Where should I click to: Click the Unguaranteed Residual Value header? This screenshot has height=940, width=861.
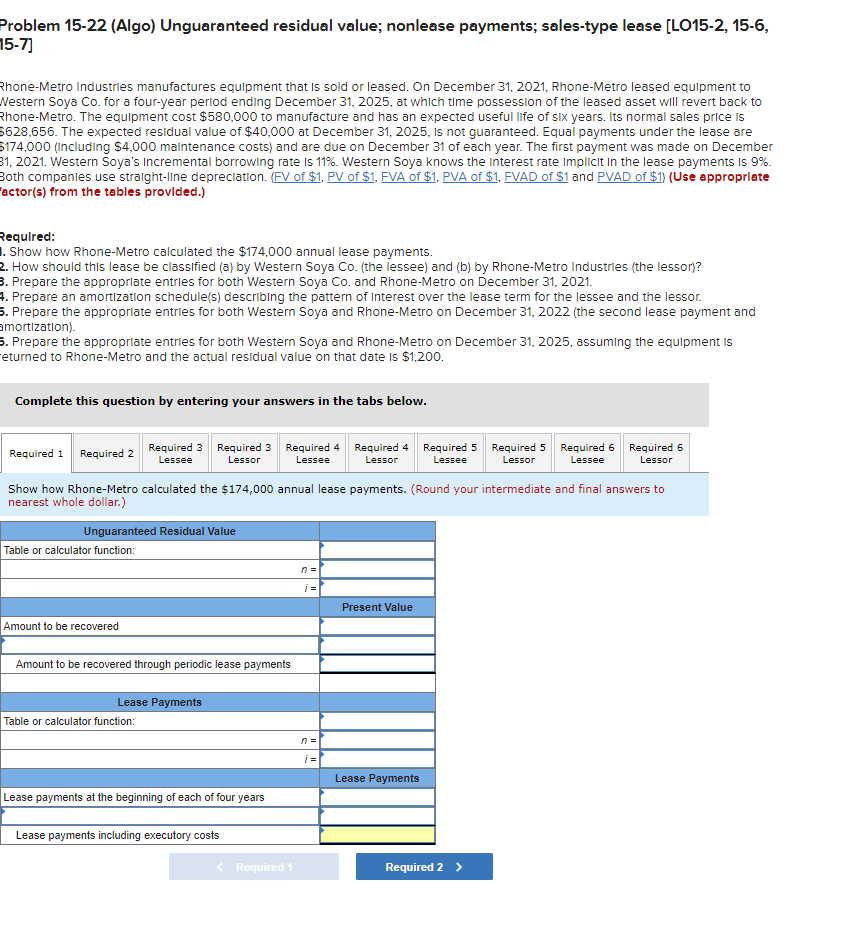(x=159, y=531)
